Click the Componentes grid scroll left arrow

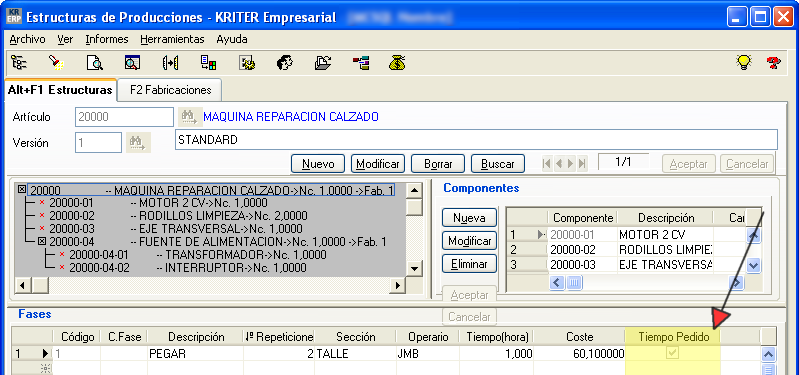557,282
